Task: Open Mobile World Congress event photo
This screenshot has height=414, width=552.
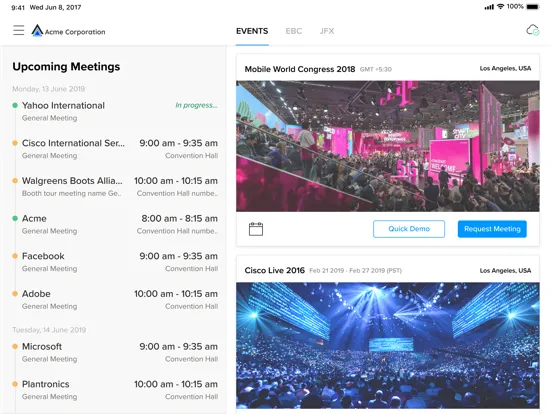Action: (x=388, y=146)
